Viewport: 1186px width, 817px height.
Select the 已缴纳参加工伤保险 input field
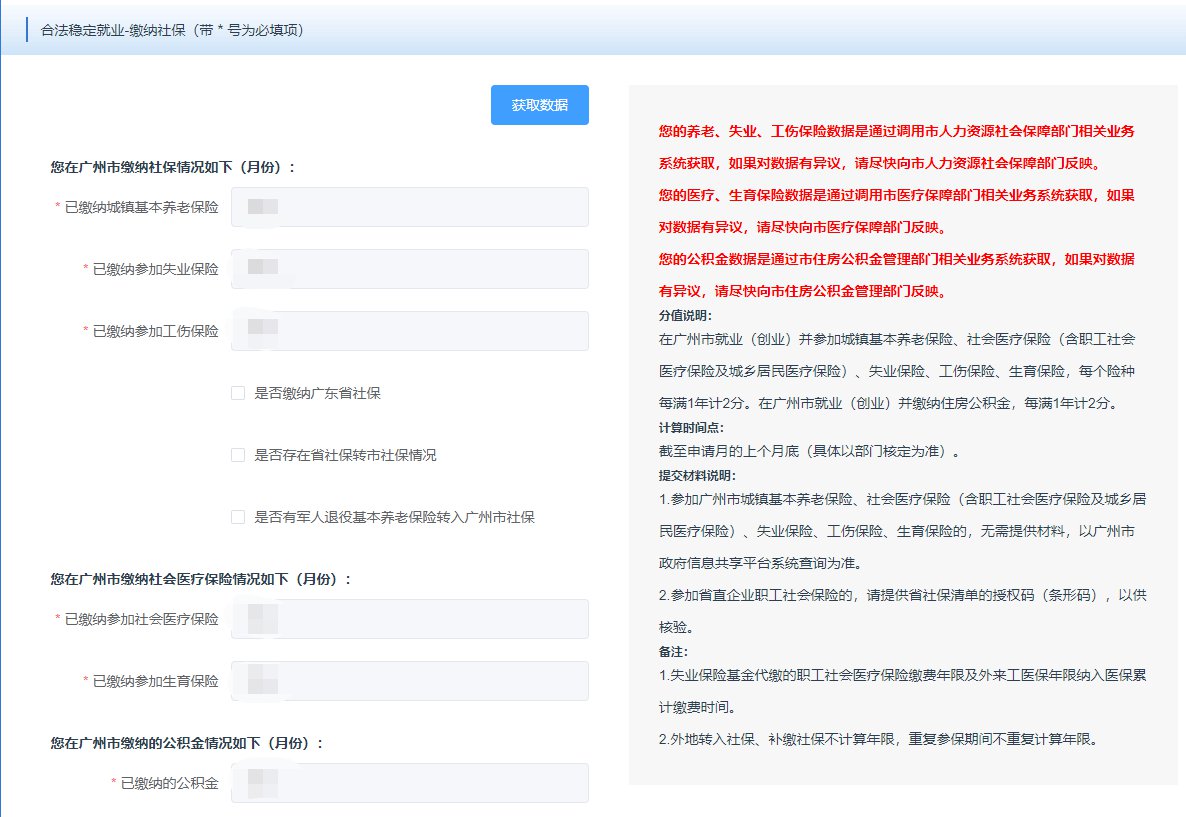click(409, 331)
